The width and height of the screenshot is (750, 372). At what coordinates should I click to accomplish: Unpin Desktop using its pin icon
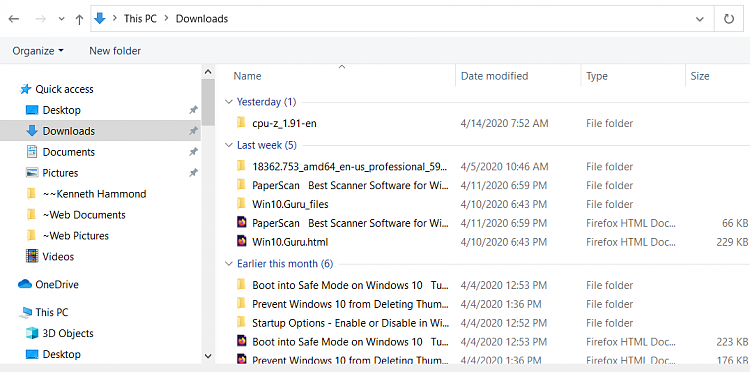[193, 110]
